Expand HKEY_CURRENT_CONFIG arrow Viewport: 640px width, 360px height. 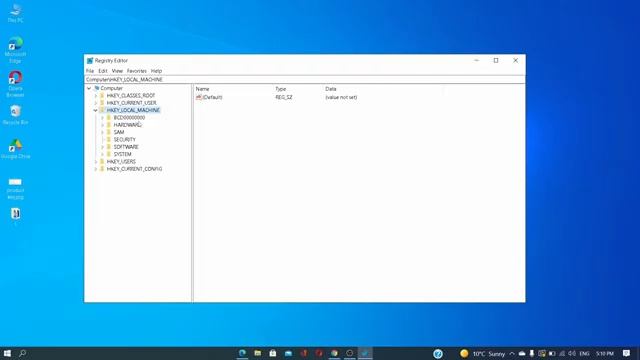[96, 169]
